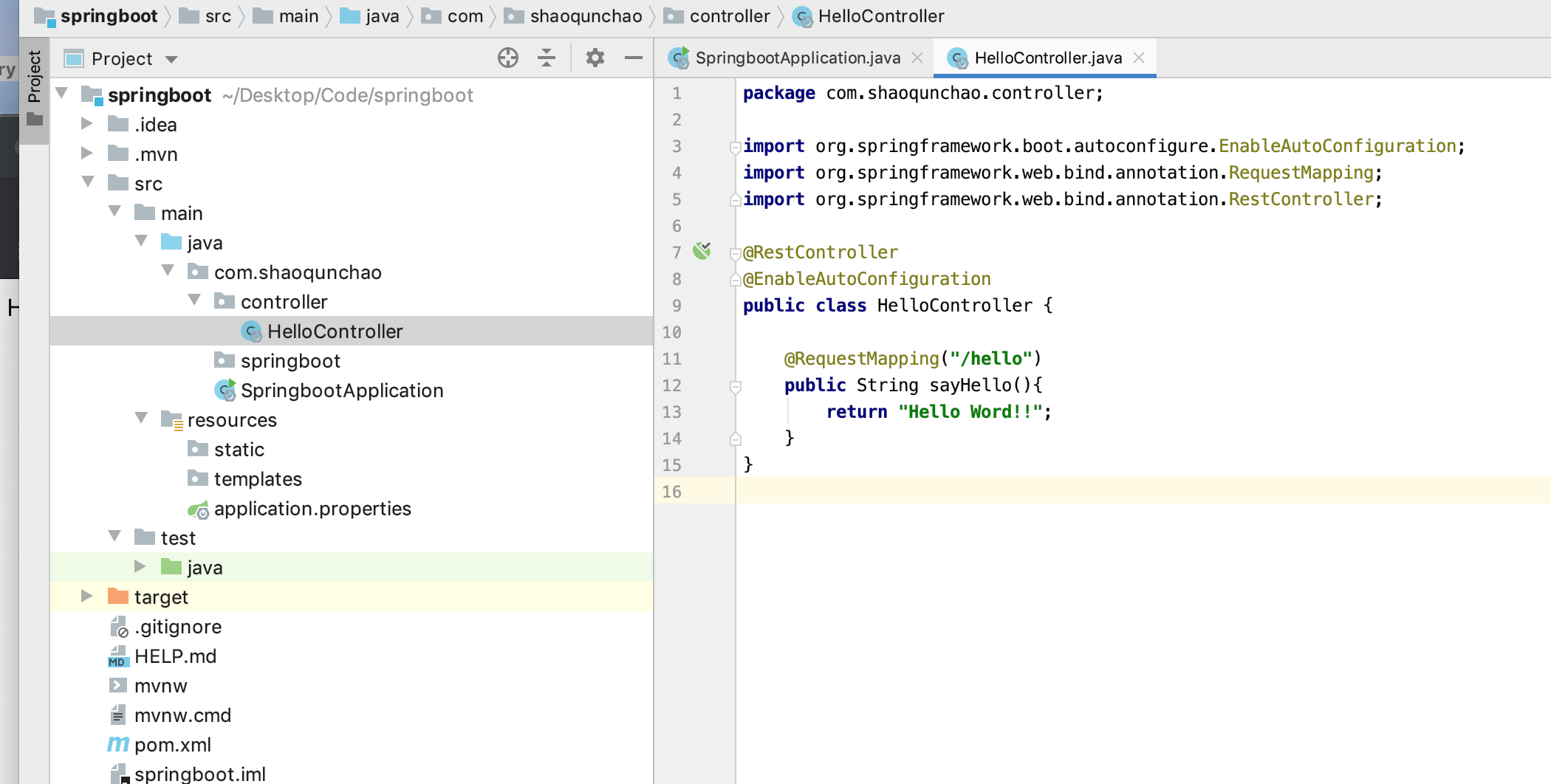This screenshot has width=1551, height=784.
Task: Click springboot in the breadcrumb bar
Action: [109, 16]
